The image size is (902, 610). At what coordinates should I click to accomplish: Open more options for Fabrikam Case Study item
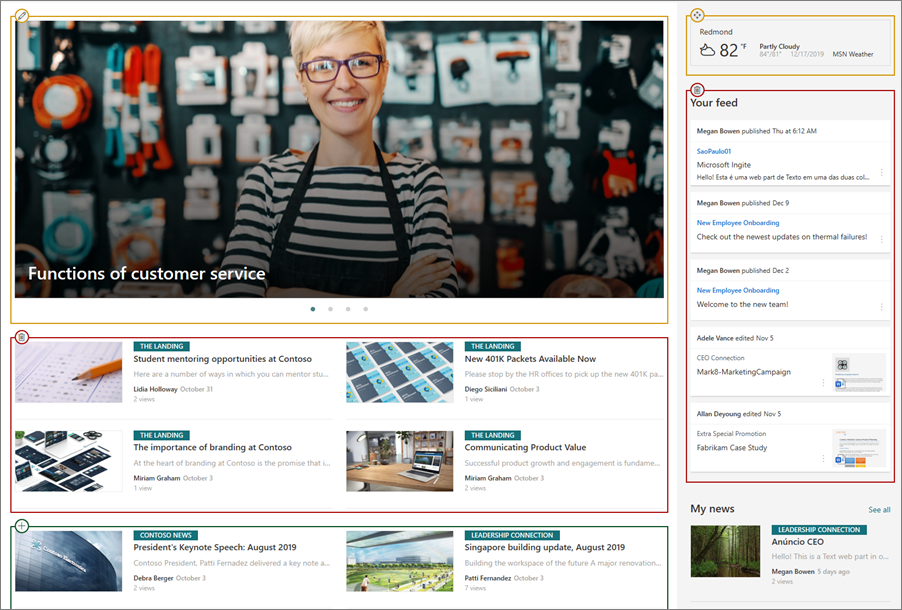coord(823,458)
